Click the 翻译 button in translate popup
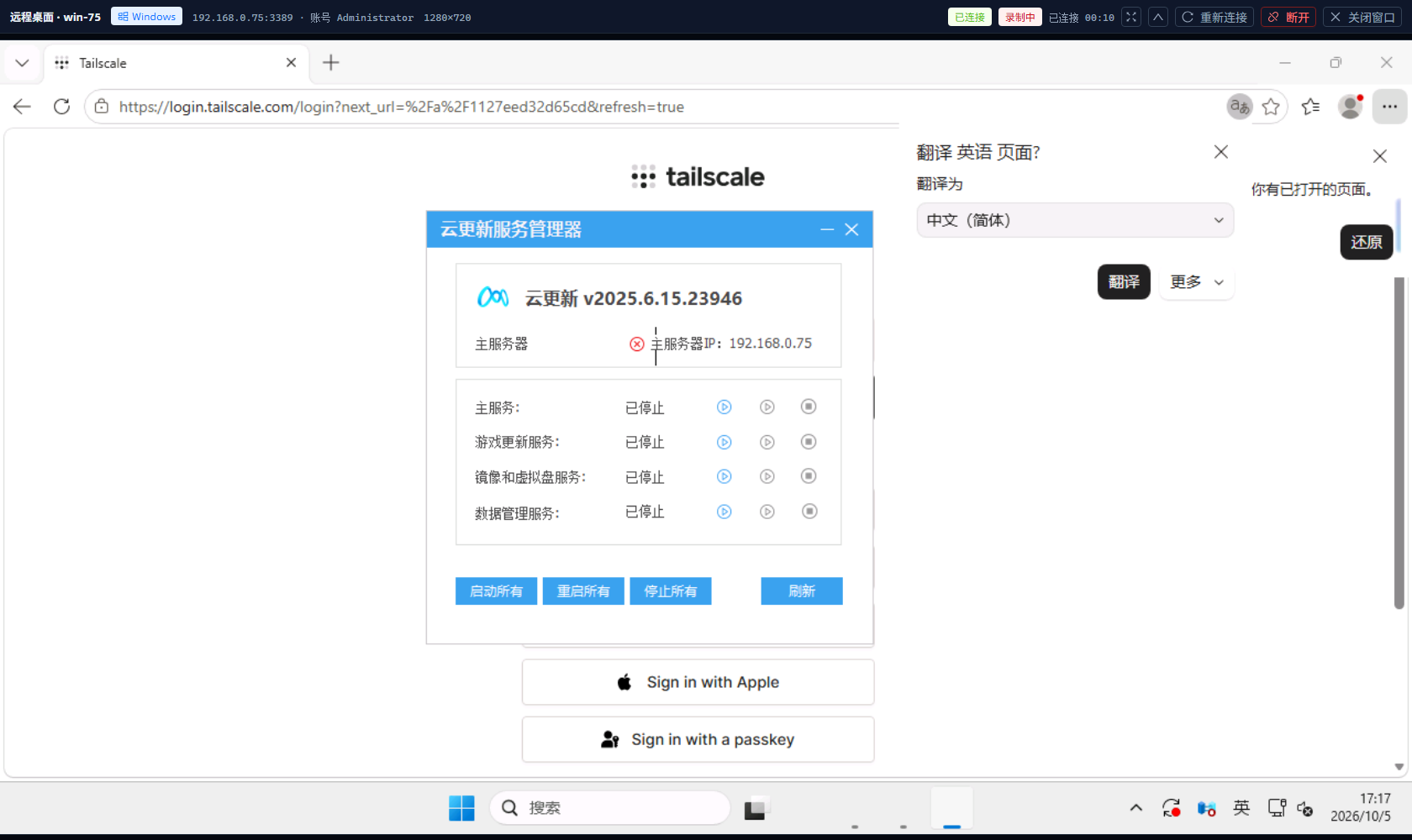This screenshot has height=840, width=1412. point(1124,282)
